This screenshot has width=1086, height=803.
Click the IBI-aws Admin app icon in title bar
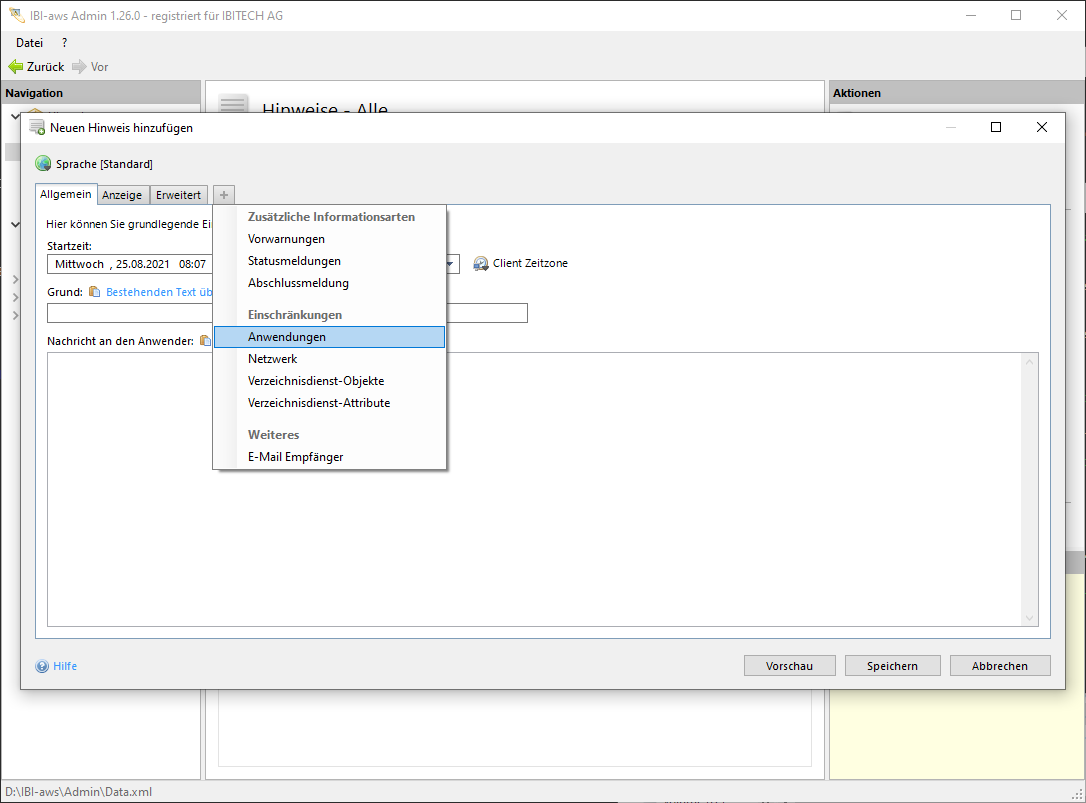point(16,15)
